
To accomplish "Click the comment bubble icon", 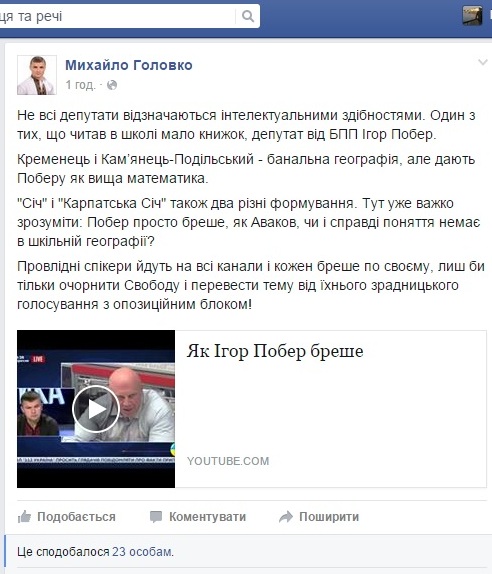I will (156, 517).
